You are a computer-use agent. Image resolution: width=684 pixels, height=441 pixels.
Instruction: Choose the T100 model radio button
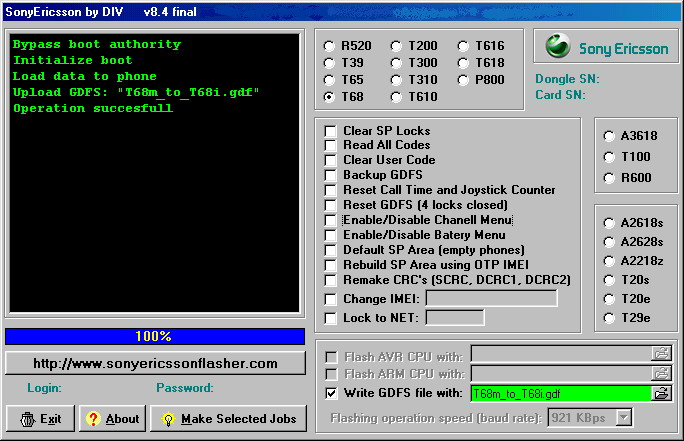tap(609, 157)
